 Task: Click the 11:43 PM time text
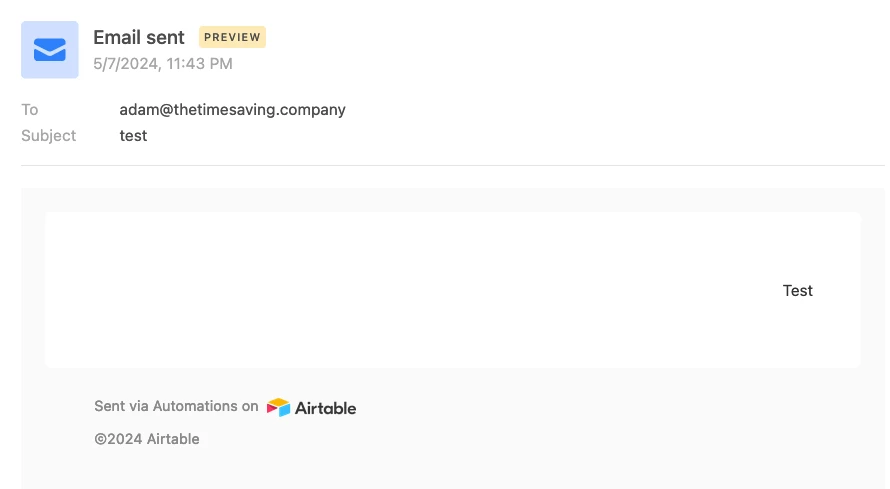[199, 64]
